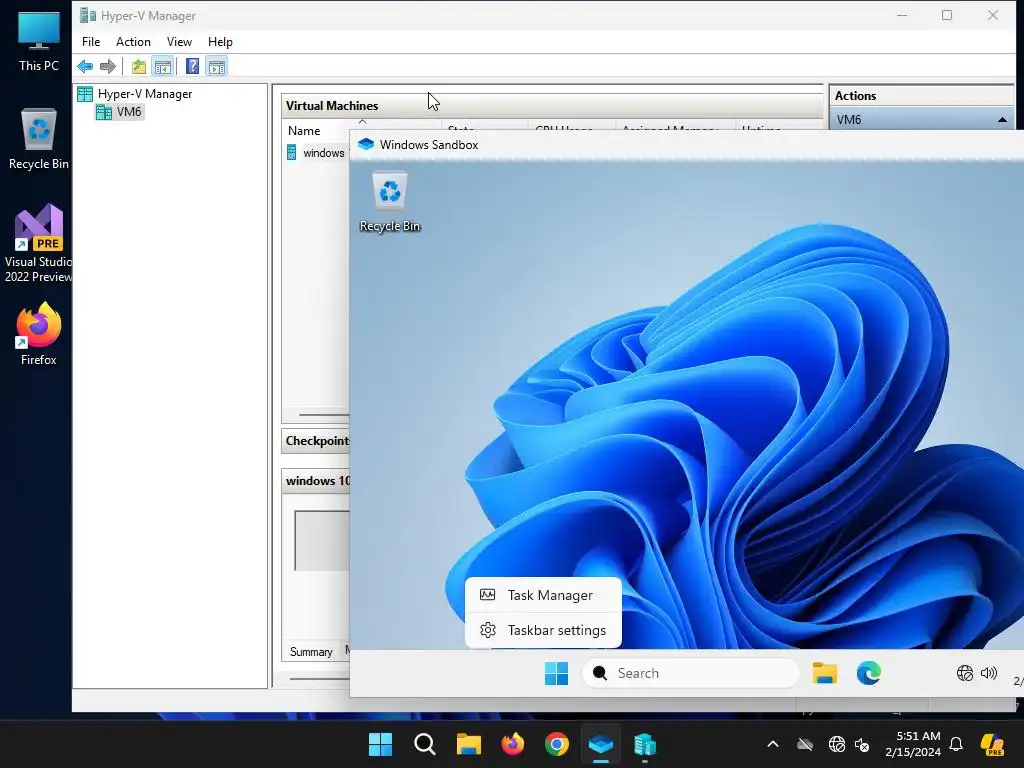This screenshot has width=1024, height=768.
Task: Collapse the VM6 section in Actions pane
Action: point(1002,120)
